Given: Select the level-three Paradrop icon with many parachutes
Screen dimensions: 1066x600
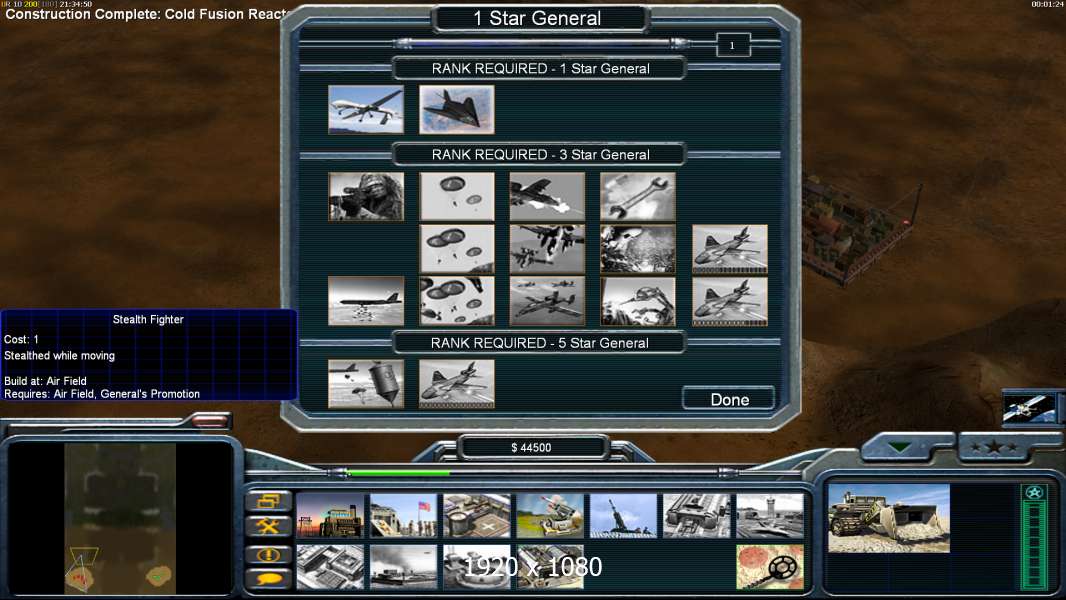Looking at the screenshot, I should (457, 301).
